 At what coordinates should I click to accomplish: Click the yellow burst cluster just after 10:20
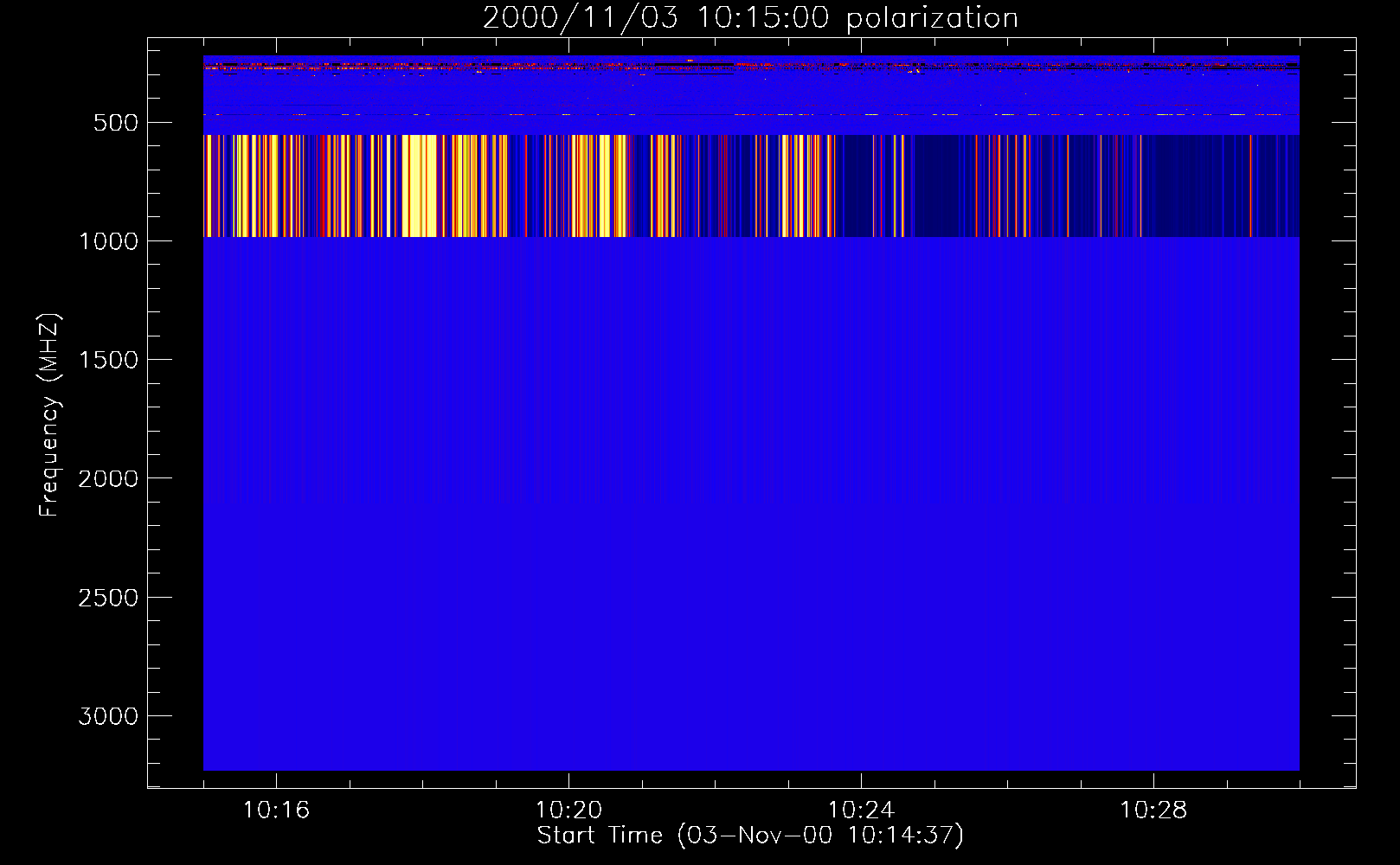(597, 186)
